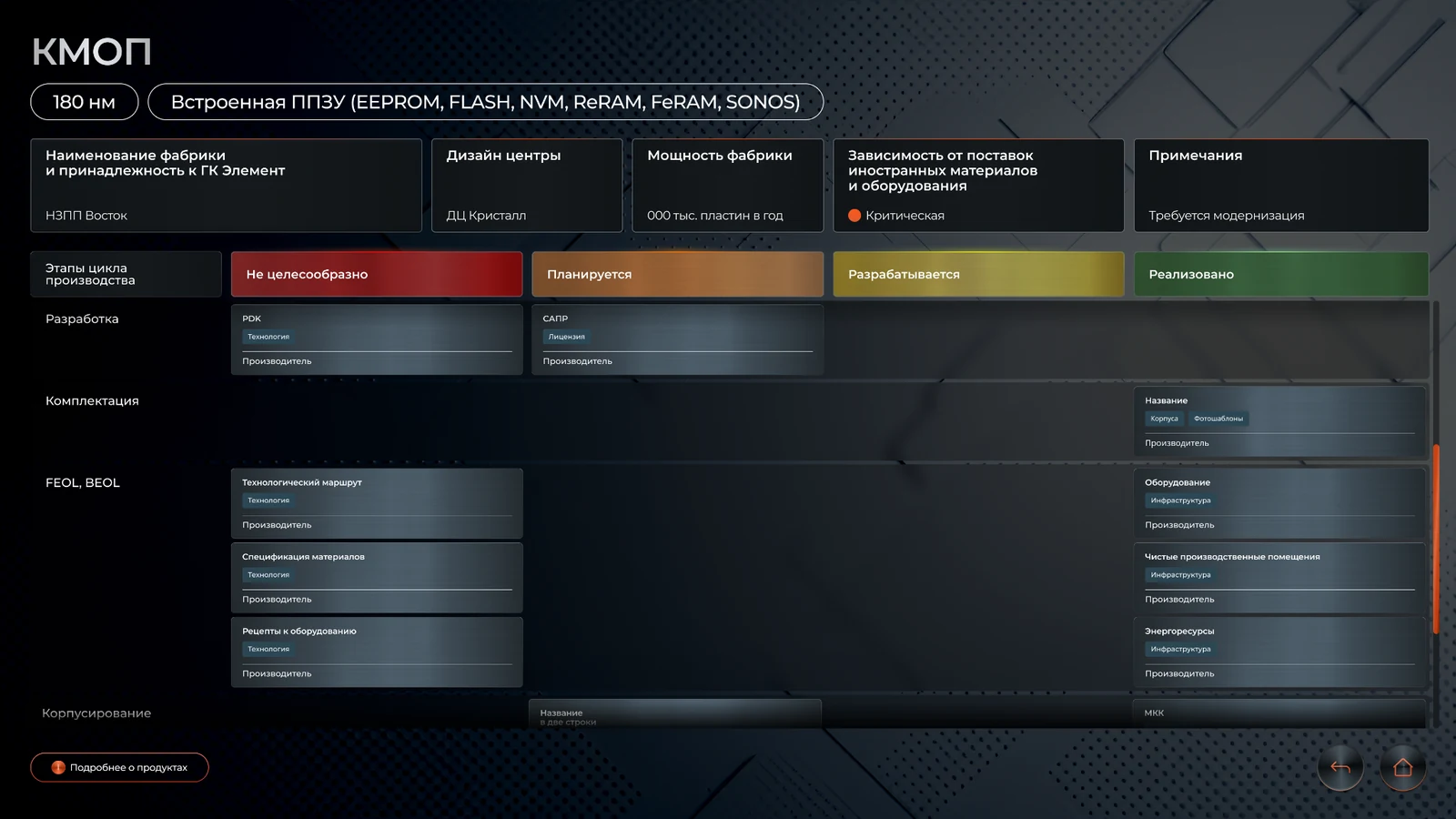Screen dimensions: 1456x819
Task: Click the Не целесообразно red column header
Action: coord(377,274)
